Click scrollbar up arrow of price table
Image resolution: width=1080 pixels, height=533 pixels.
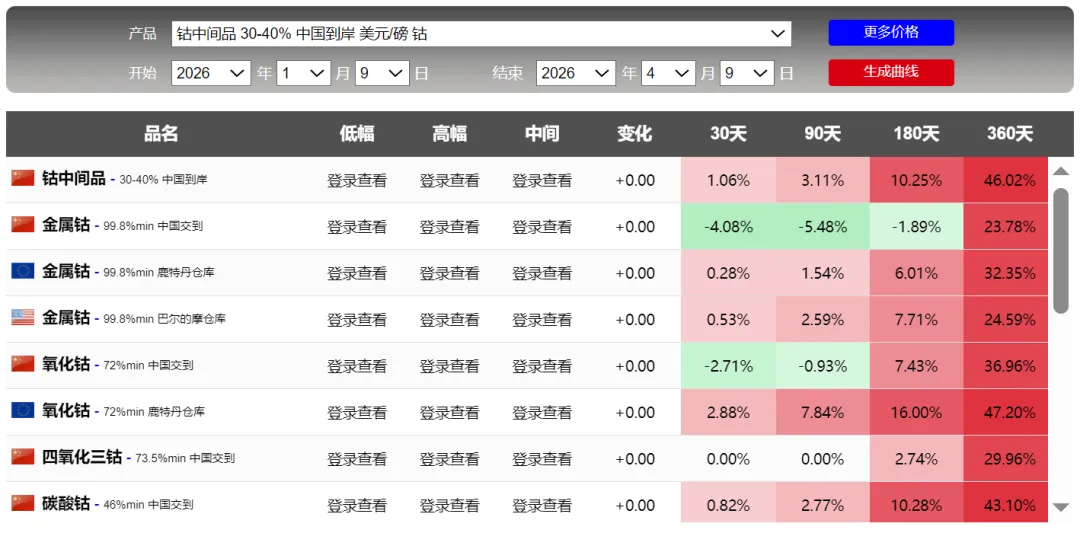click(1061, 171)
